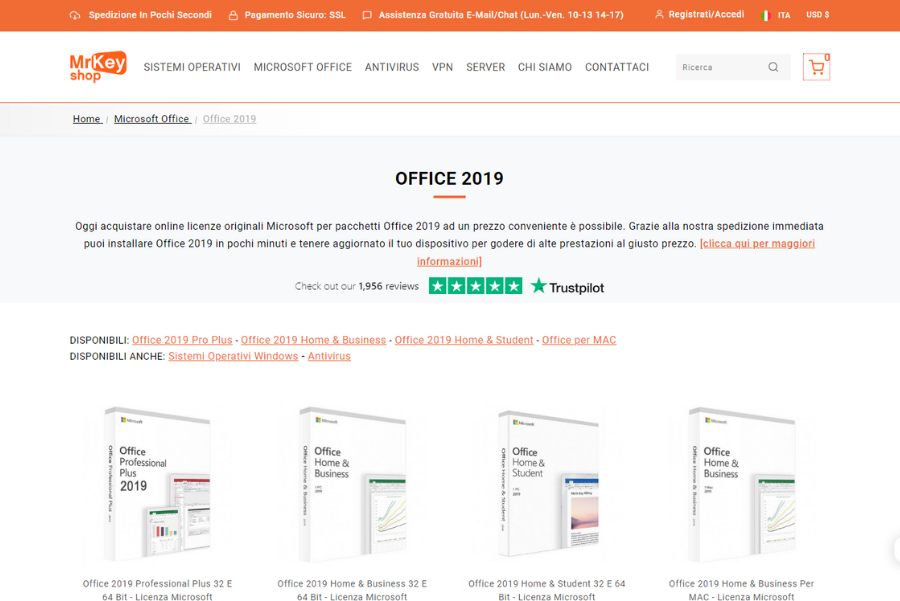Go to Home via the breadcrumb
Viewport: 900px width, 601px height.
(x=86, y=118)
